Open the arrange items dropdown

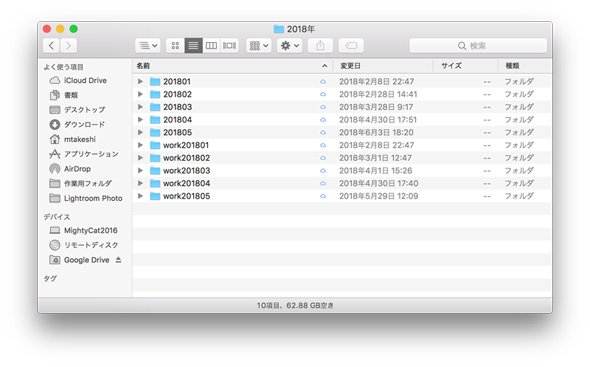pos(259,46)
